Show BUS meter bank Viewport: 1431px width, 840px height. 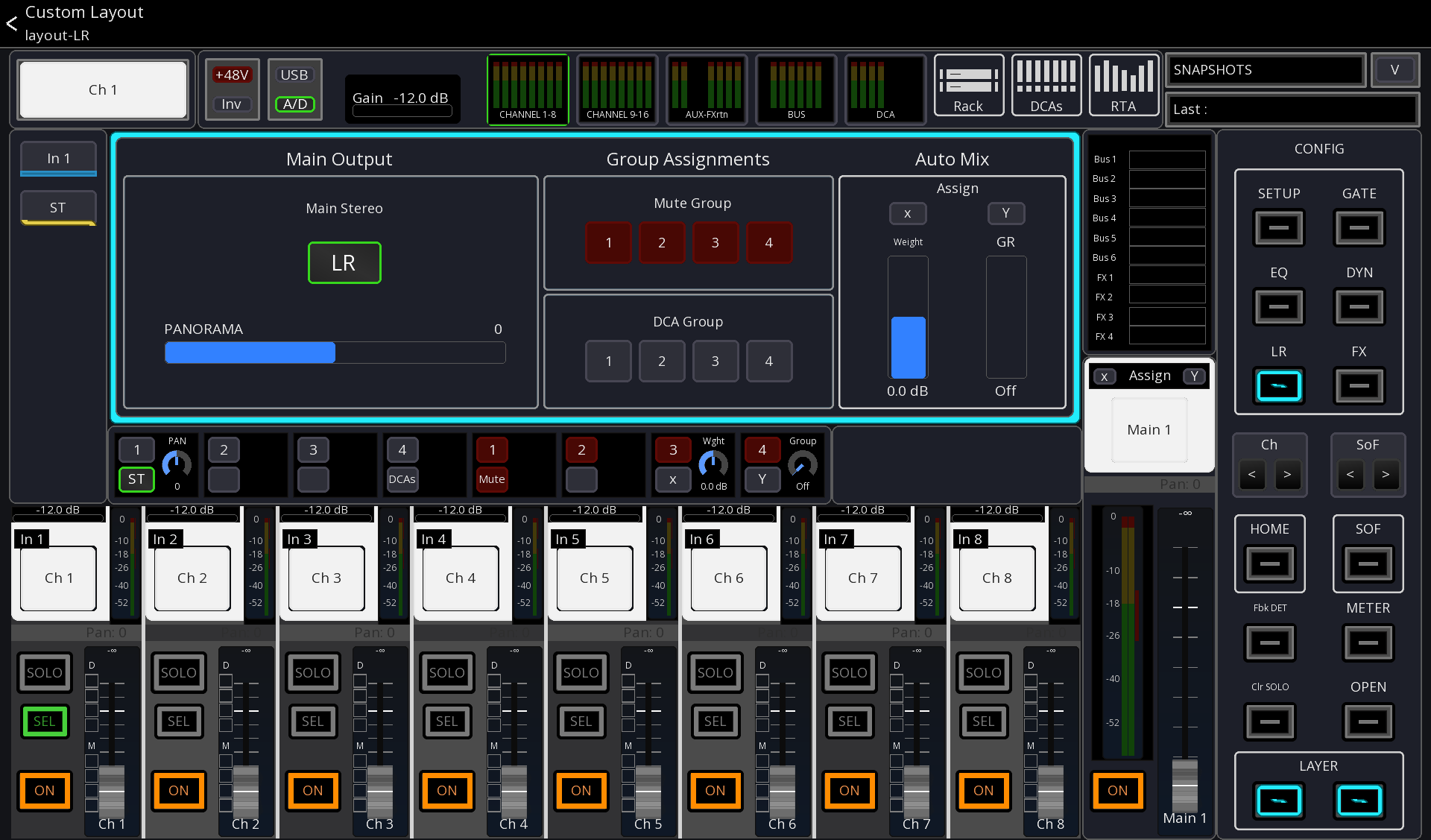[x=796, y=89]
